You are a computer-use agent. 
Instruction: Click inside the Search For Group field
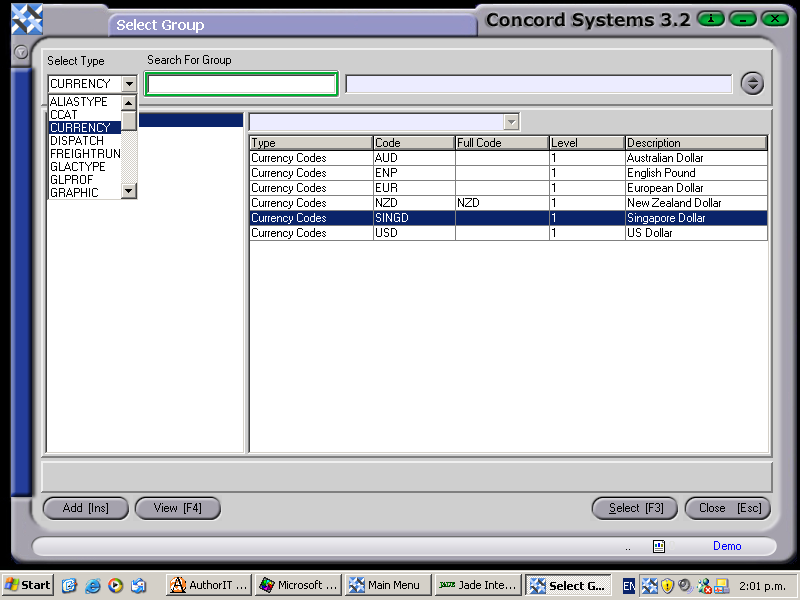[x=240, y=84]
